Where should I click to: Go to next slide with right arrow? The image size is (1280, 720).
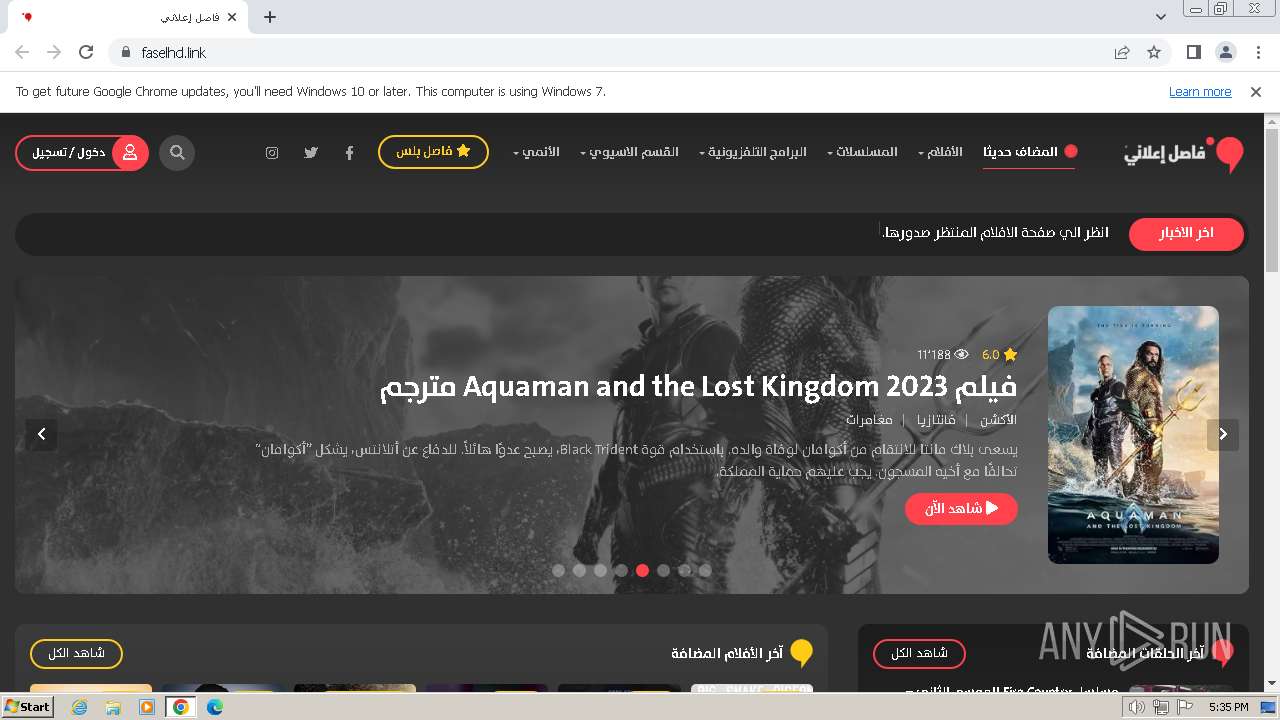[x=1223, y=434]
